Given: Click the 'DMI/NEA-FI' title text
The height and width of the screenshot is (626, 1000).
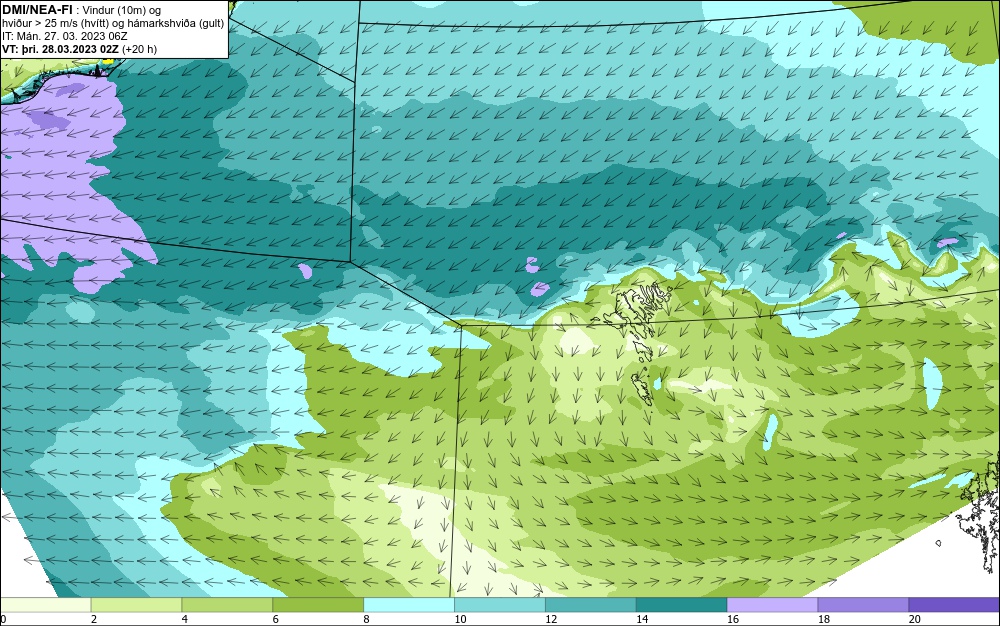Looking at the screenshot, I should click(37, 8).
